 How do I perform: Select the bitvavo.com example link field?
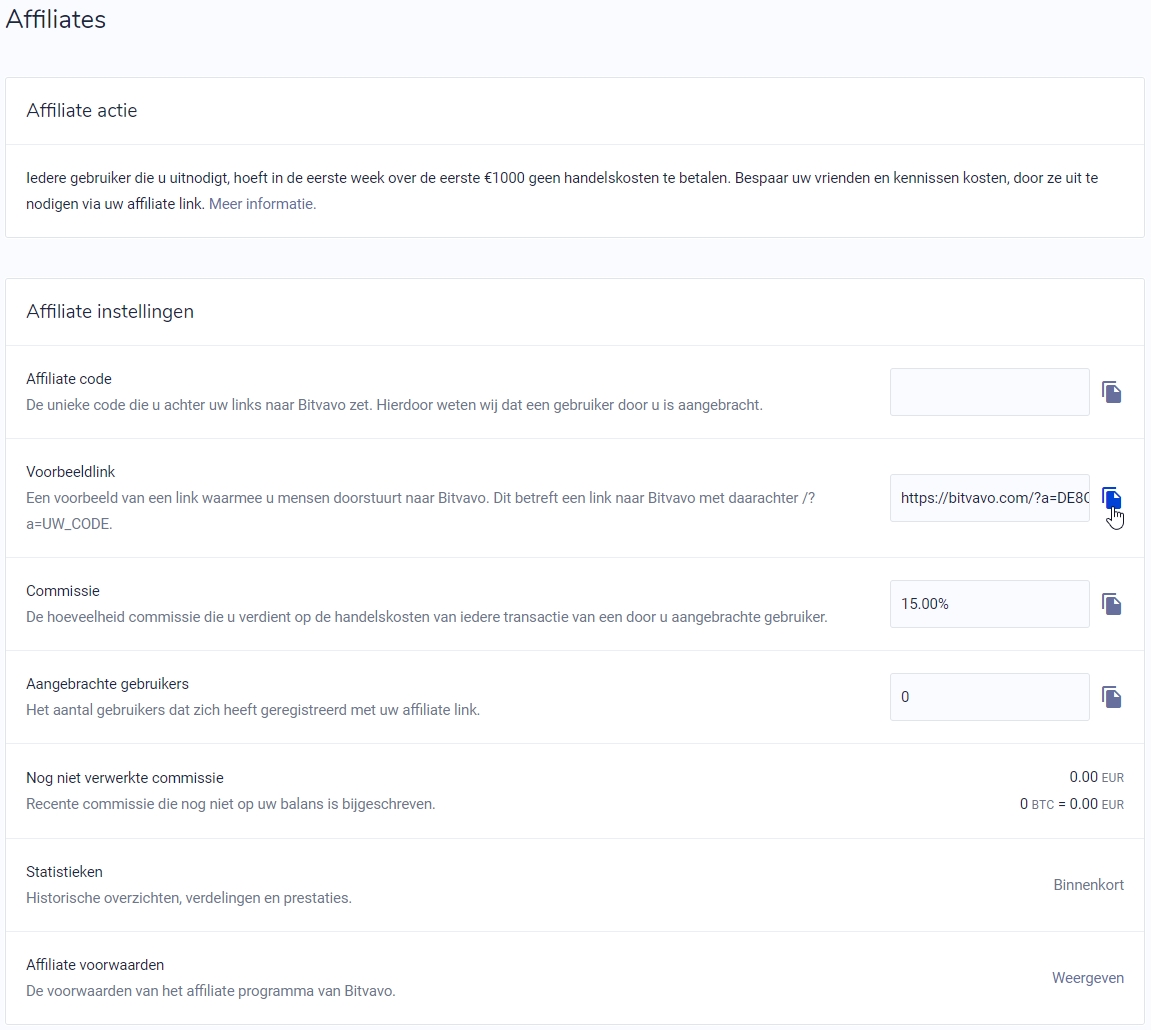pyautogui.click(x=990, y=498)
